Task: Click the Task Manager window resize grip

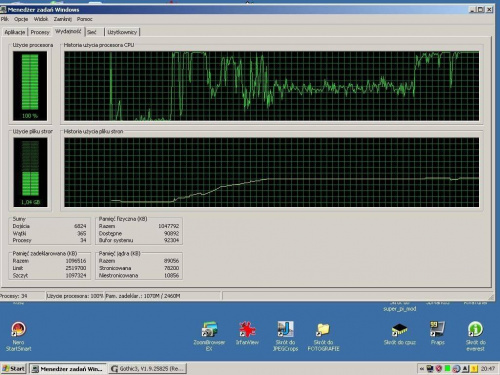Action: pyautogui.click(x=491, y=296)
